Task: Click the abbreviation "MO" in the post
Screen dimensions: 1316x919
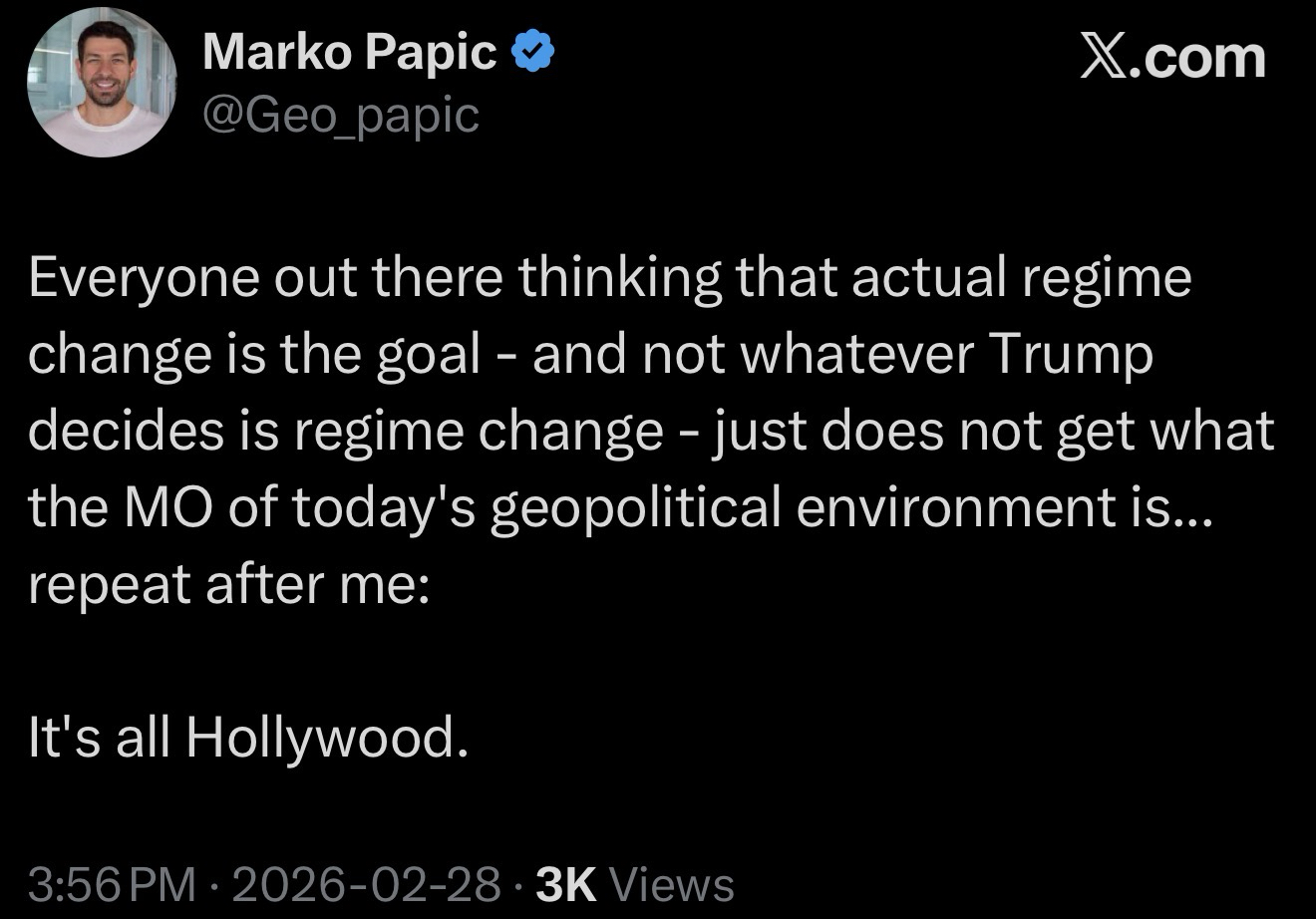Action: [172, 507]
